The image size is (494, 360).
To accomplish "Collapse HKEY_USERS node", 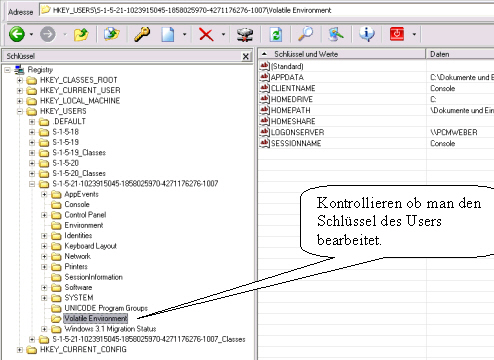I will pos(20,111).
